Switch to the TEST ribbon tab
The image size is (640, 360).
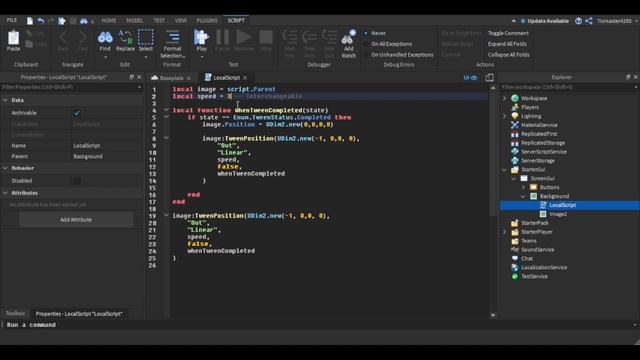coord(159,20)
